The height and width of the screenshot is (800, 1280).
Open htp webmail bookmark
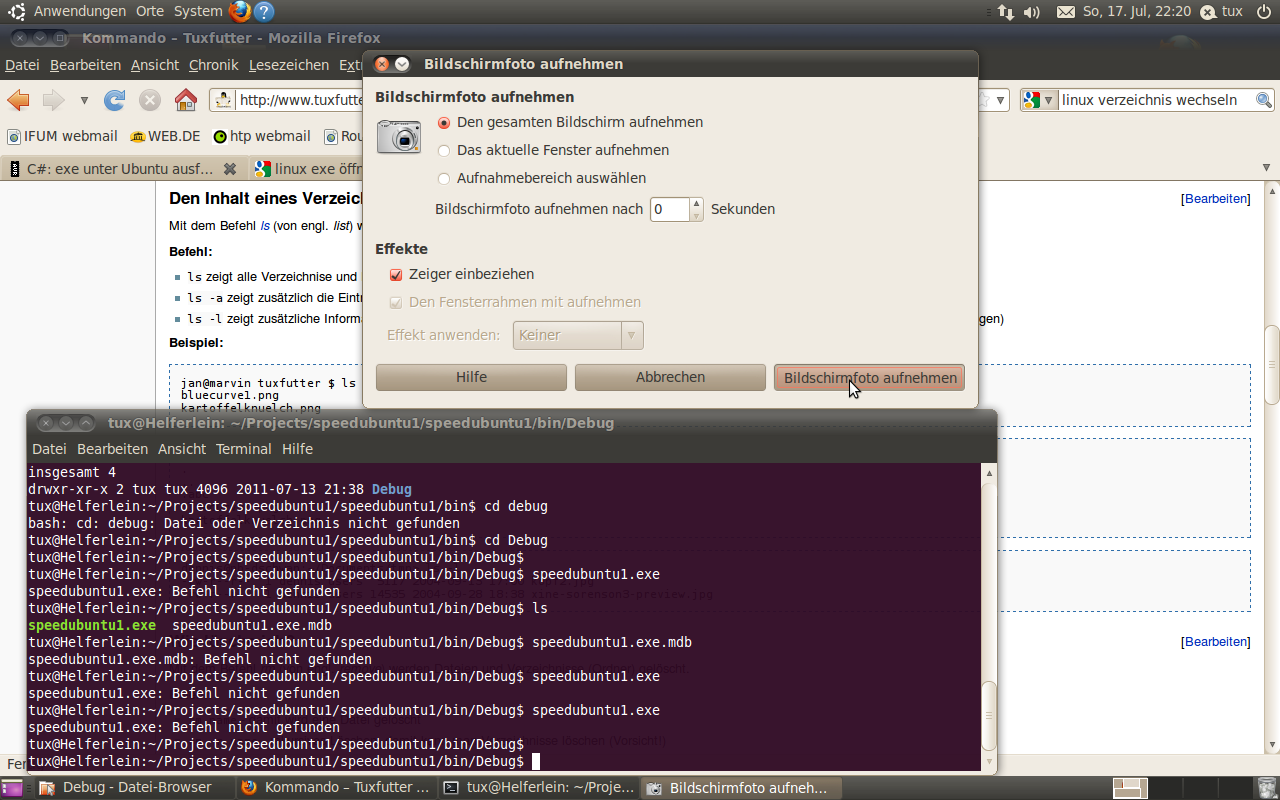[262, 136]
